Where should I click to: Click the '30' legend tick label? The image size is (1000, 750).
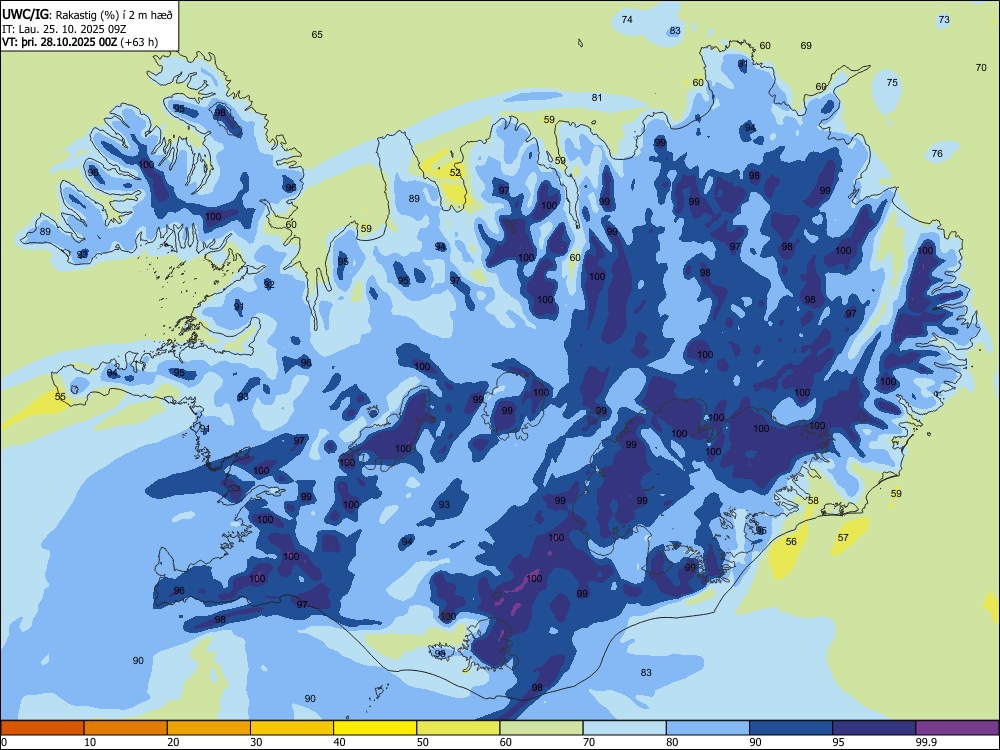(x=256, y=742)
